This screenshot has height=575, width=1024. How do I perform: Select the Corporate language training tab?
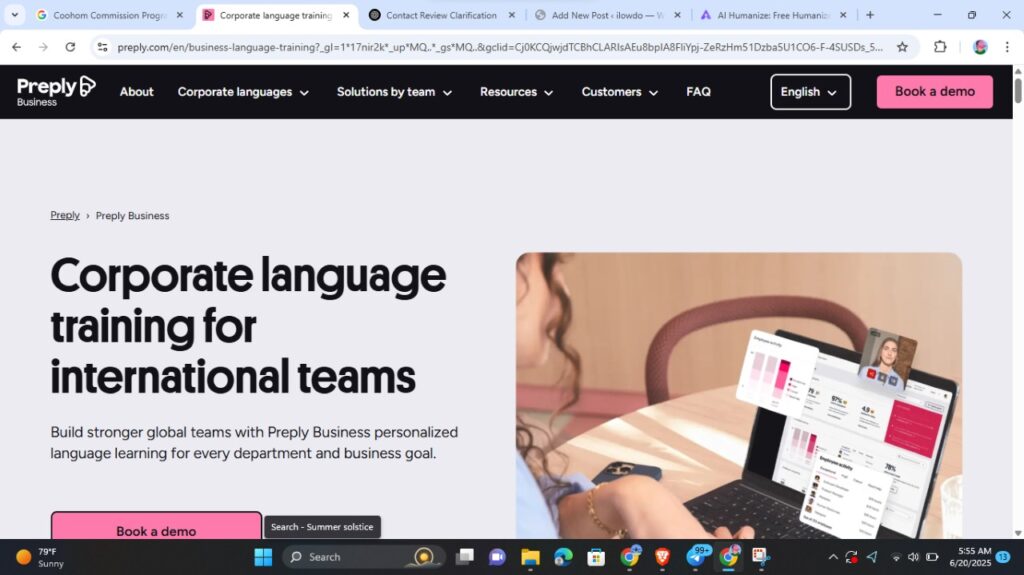coord(276,15)
